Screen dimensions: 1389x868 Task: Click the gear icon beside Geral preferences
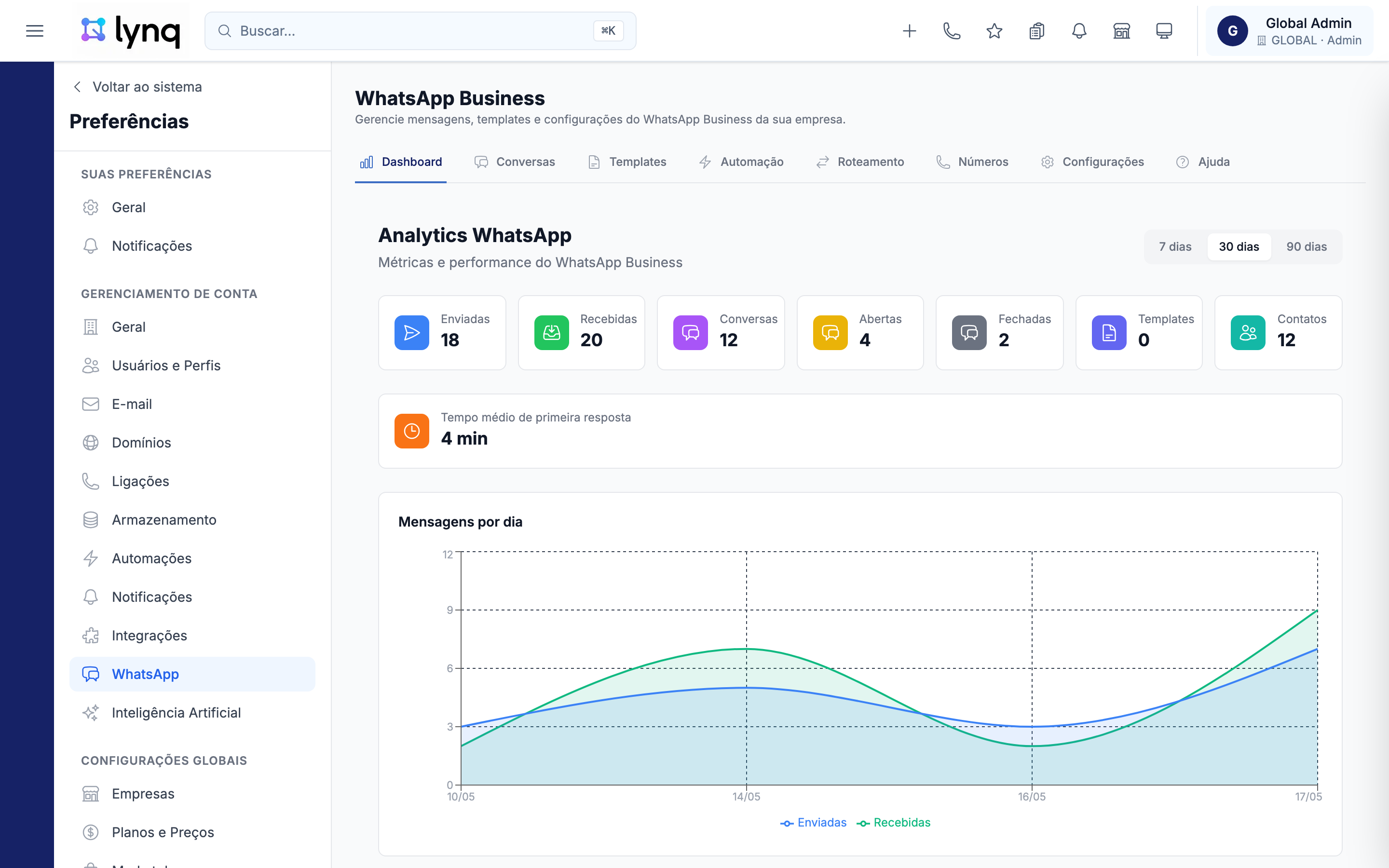pos(91,207)
